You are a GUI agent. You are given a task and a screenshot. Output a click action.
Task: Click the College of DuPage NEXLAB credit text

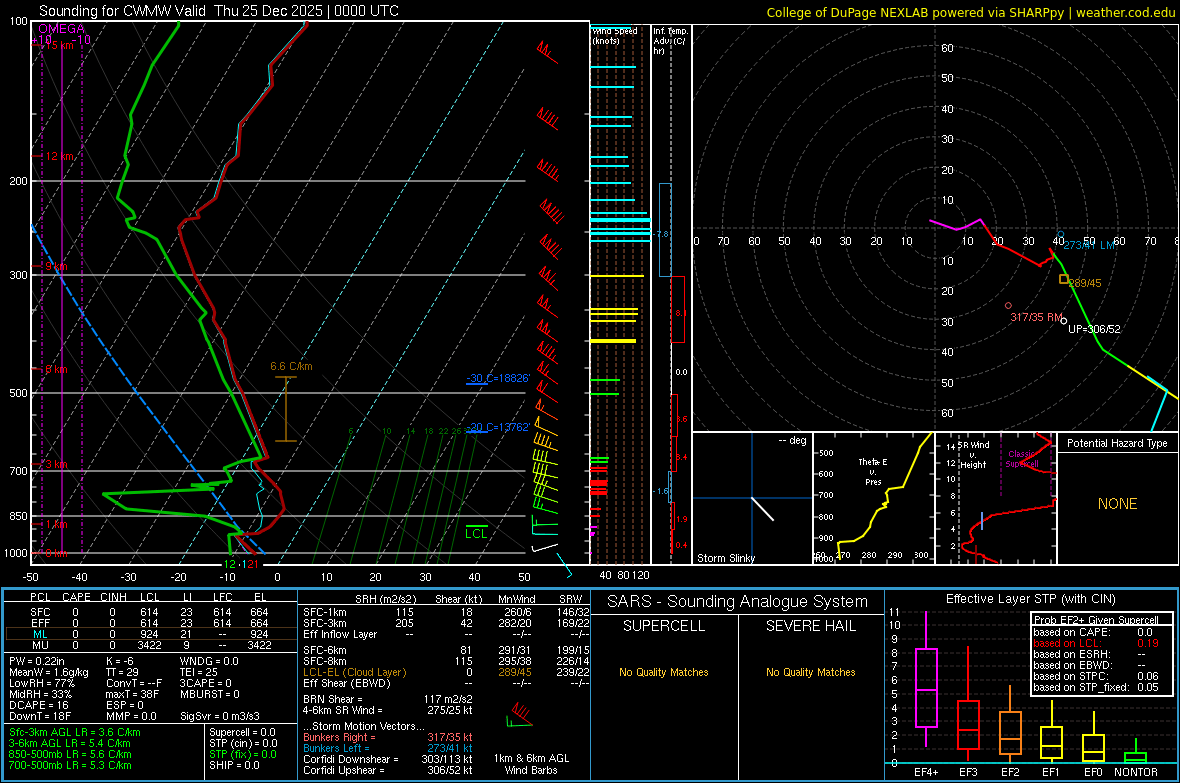point(970,12)
